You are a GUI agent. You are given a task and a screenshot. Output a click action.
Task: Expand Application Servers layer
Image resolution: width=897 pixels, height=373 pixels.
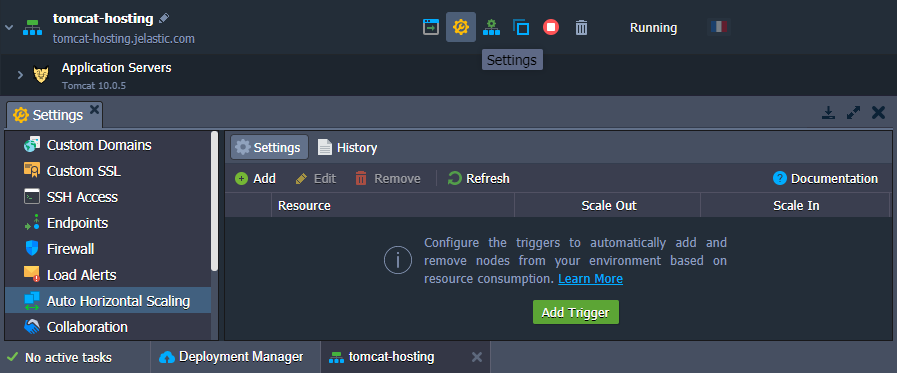(x=21, y=75)
